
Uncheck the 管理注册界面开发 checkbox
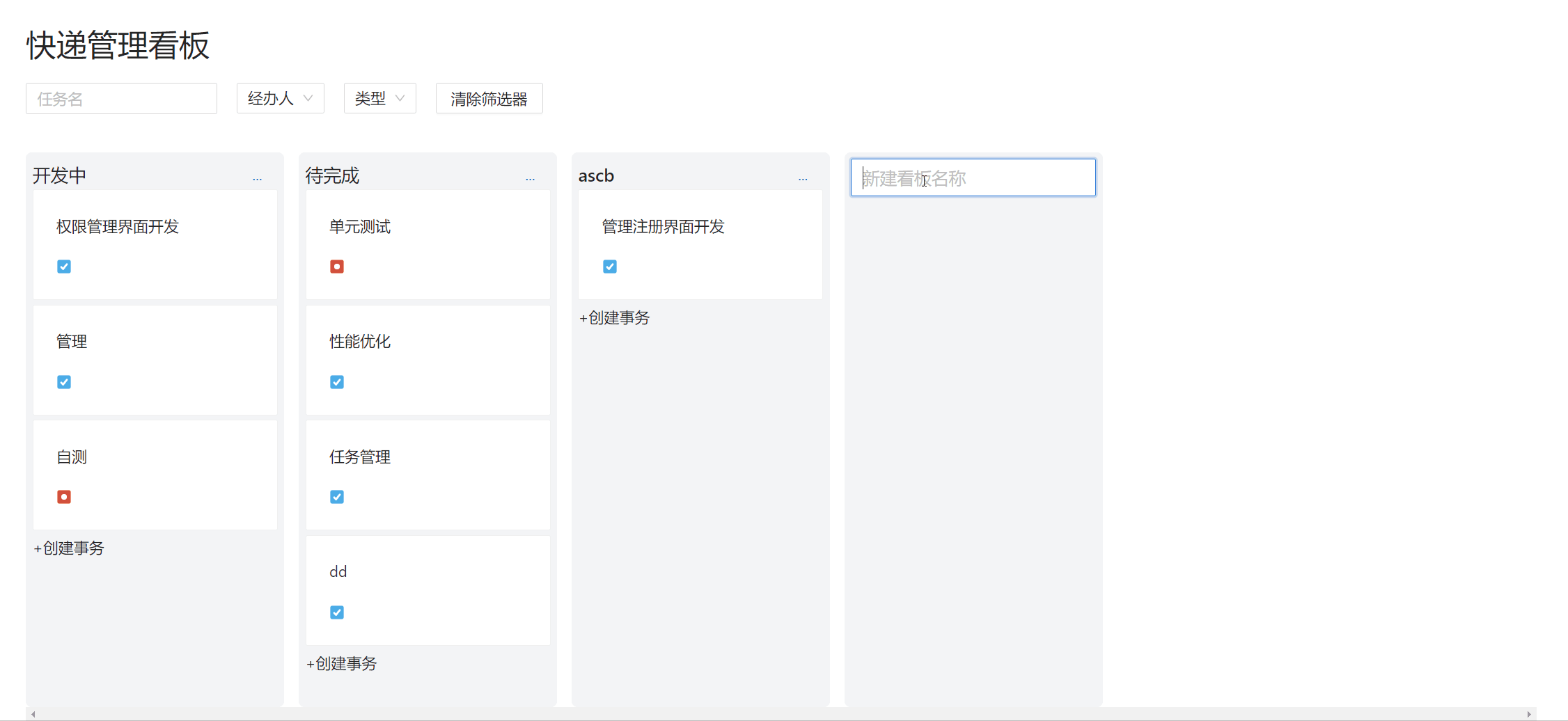coord(610,266)
